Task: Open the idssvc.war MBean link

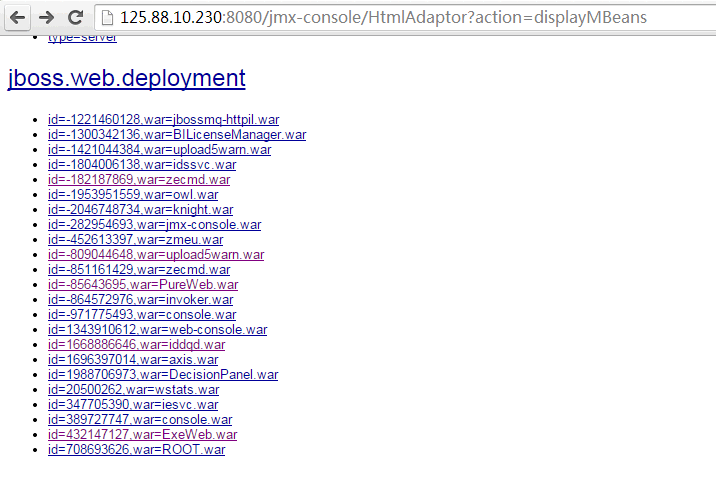Action: click(x=142, y=165)
